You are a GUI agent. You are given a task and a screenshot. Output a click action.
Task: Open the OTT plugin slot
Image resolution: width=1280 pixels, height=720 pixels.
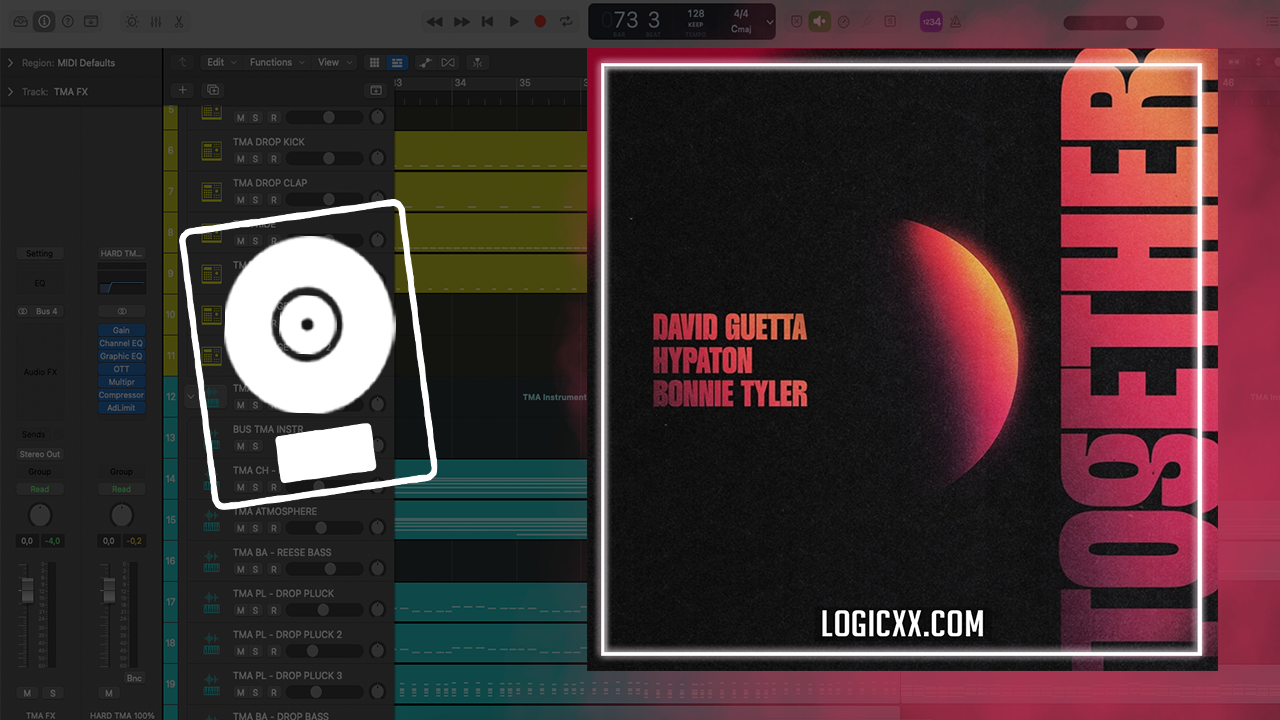coord(121,369)
